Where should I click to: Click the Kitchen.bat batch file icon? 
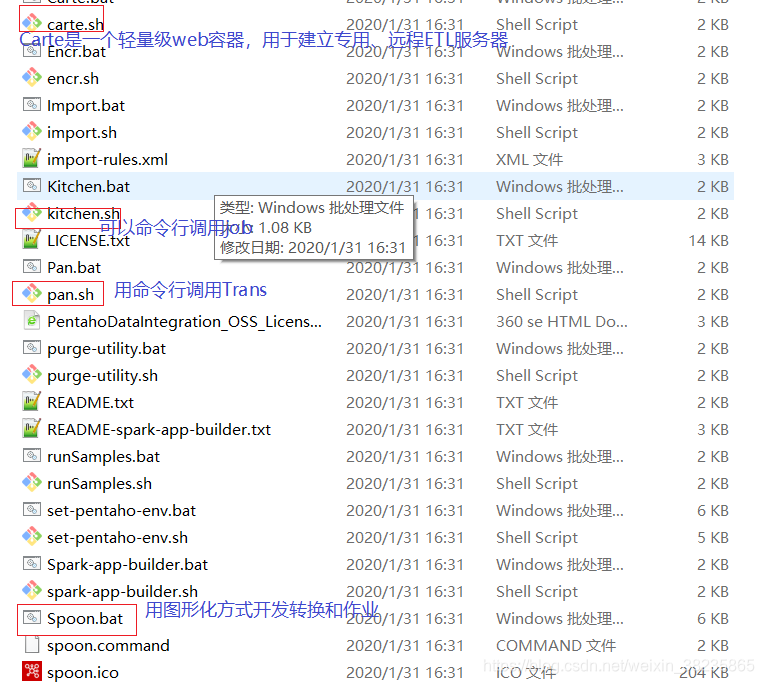pos(32,185)
